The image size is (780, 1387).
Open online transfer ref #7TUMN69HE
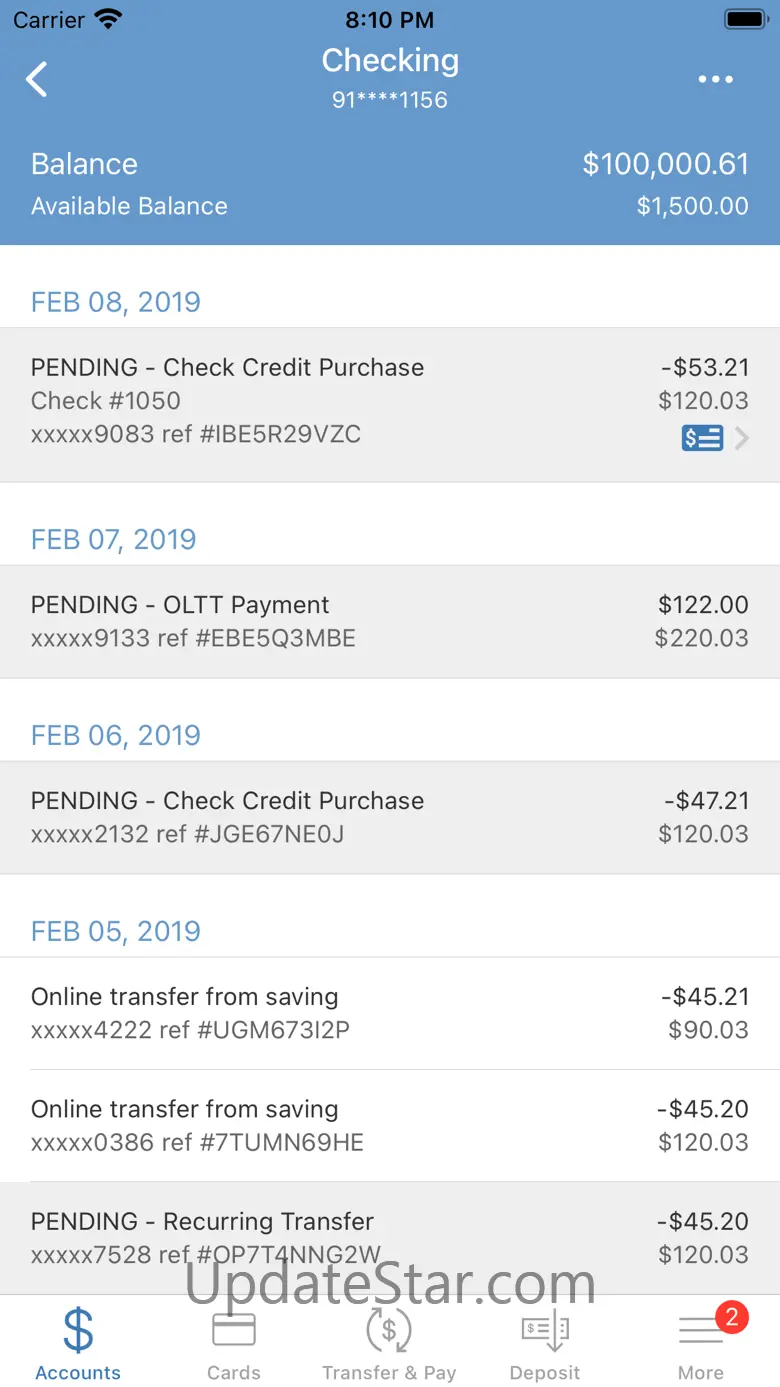[x=390, y=1125]
